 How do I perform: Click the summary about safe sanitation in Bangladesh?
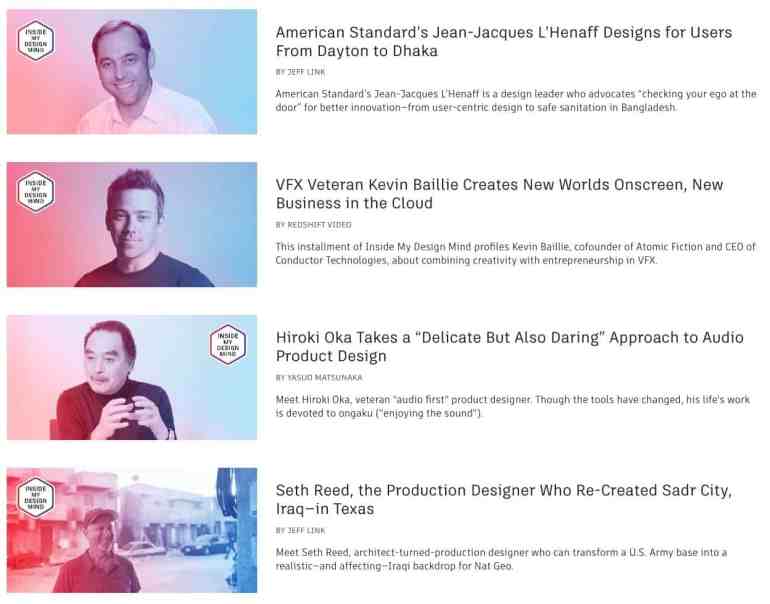[x=516, y=101]
